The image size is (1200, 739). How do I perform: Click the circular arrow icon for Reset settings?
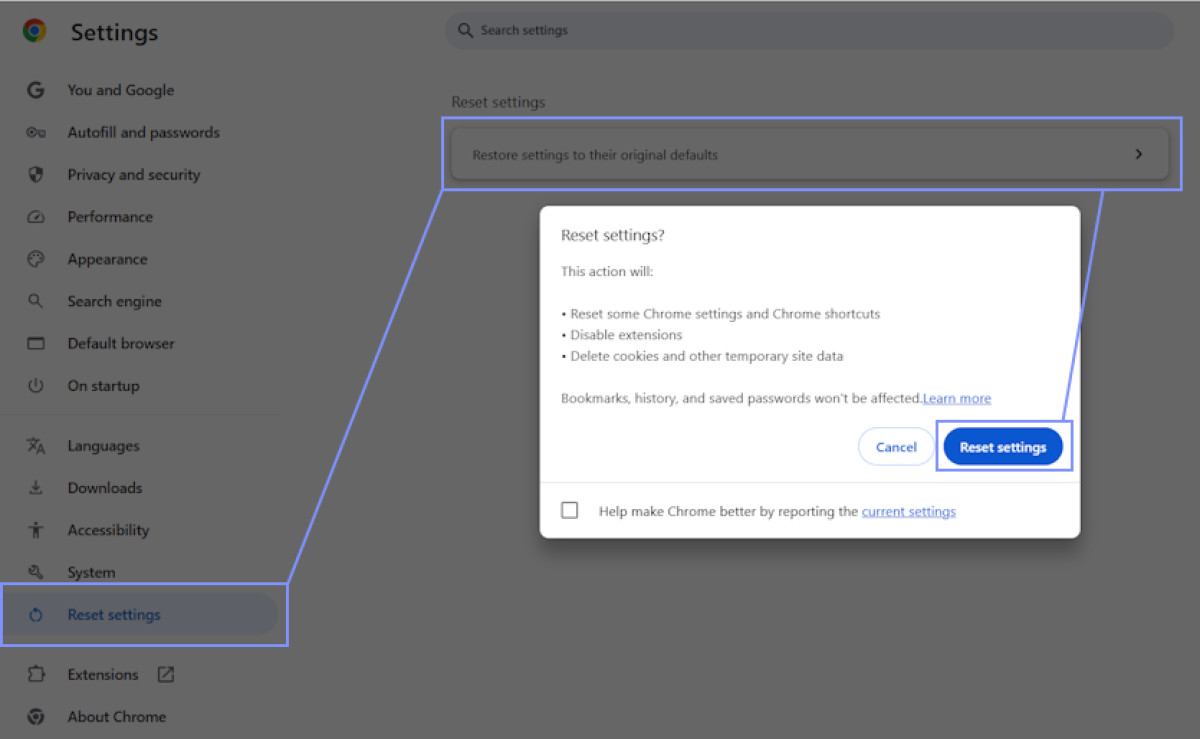click(x=36, y=615)
